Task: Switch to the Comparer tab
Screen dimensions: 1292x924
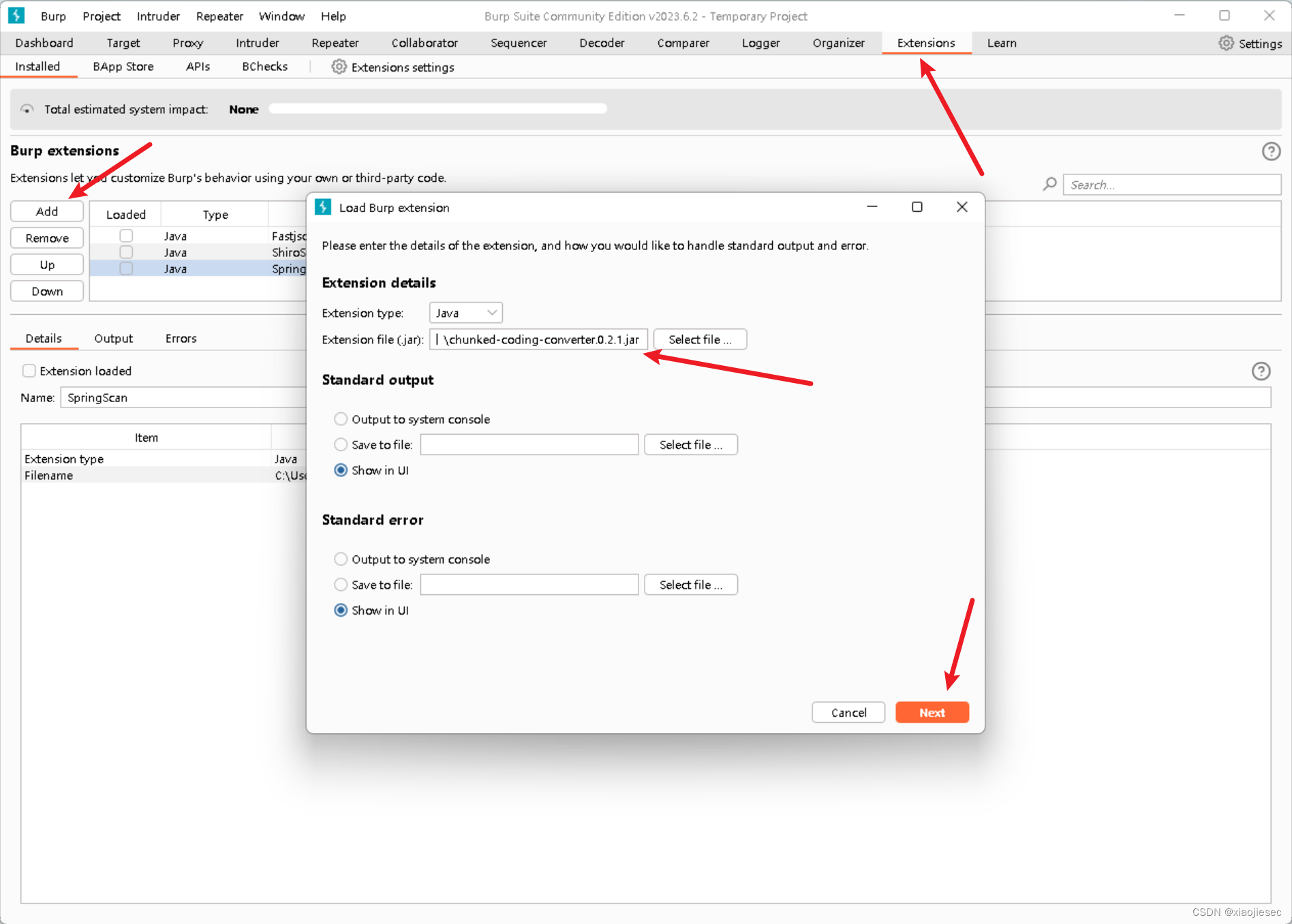Action: tap(683, 43)
